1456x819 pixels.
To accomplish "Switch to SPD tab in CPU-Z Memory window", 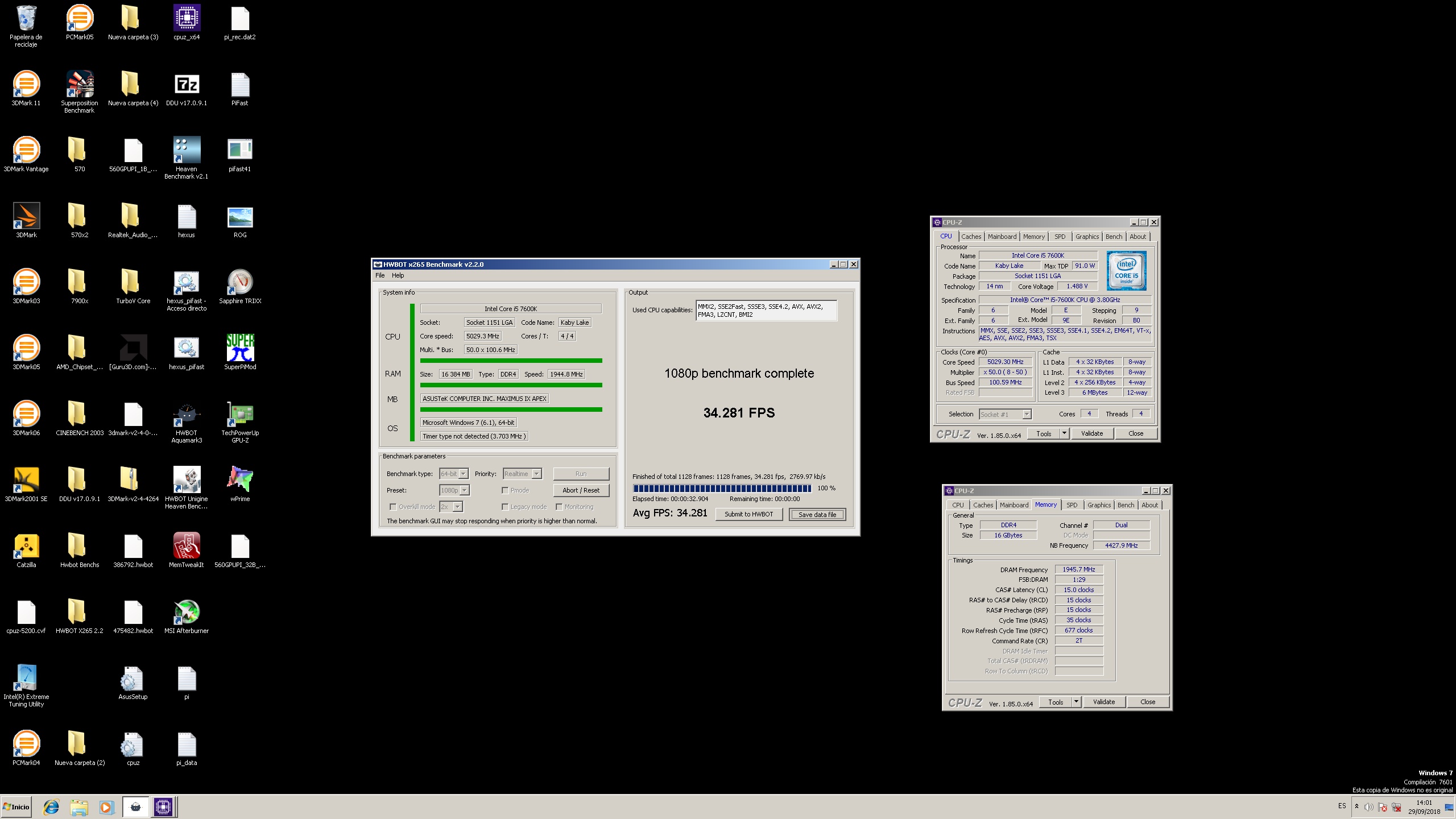I will [1072, 505].
